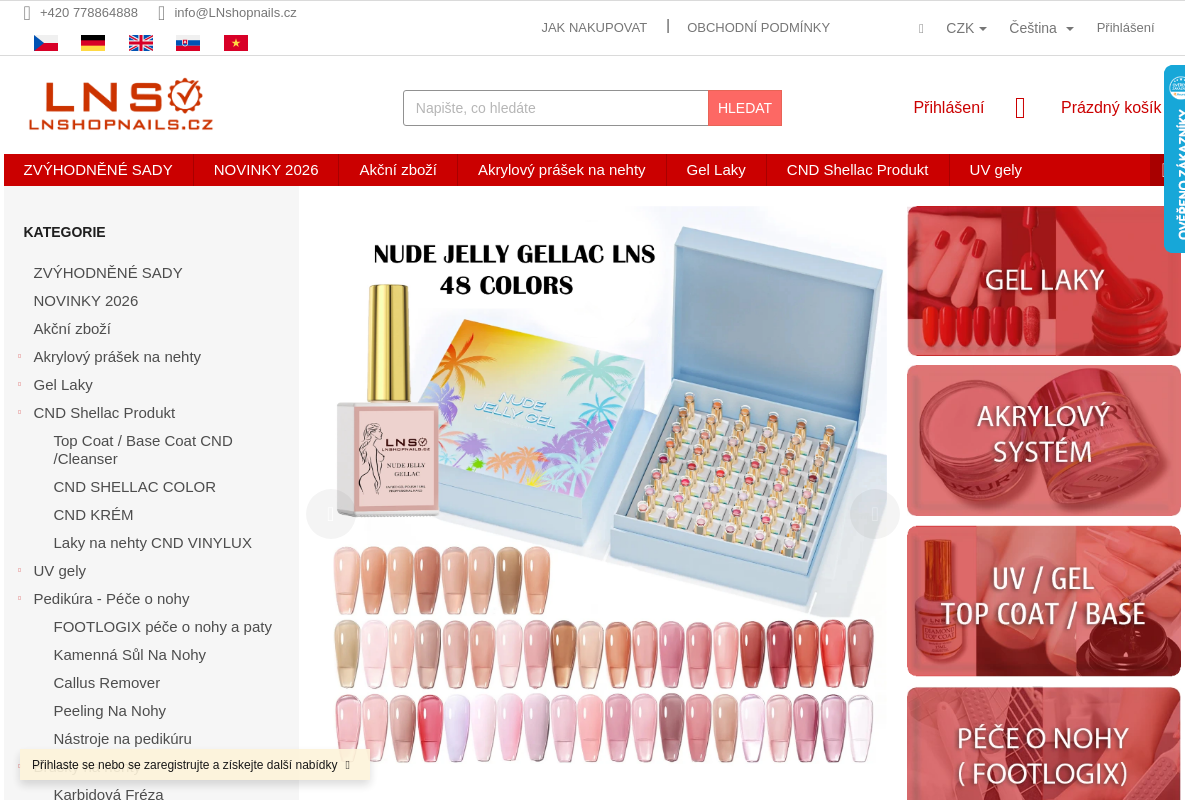Click the phone number +420 778864888
Image resolution: width=1200 pixels, height=800 pixels.
[89, 13]
